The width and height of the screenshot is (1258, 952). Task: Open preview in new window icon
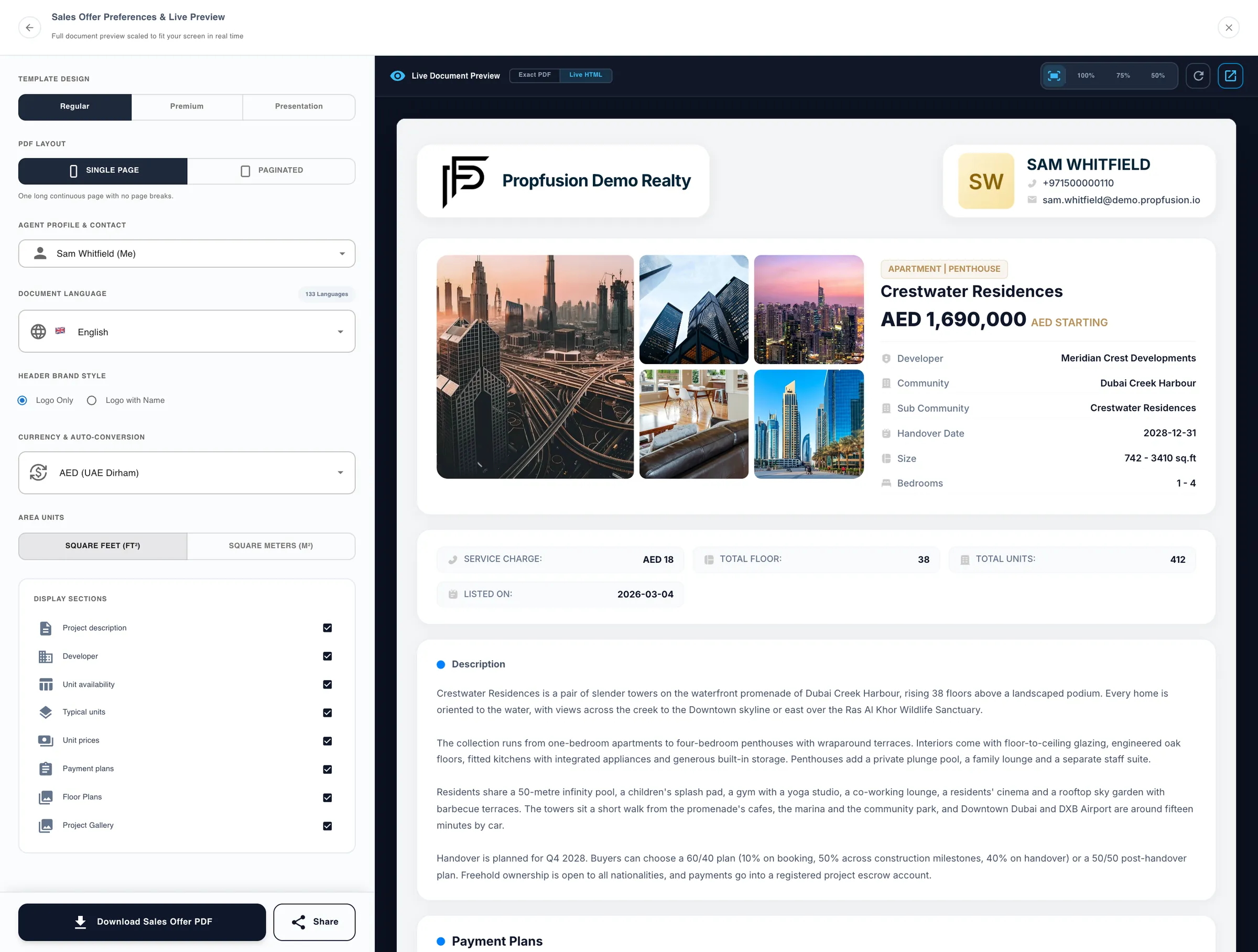click(x=1230, y=75)
